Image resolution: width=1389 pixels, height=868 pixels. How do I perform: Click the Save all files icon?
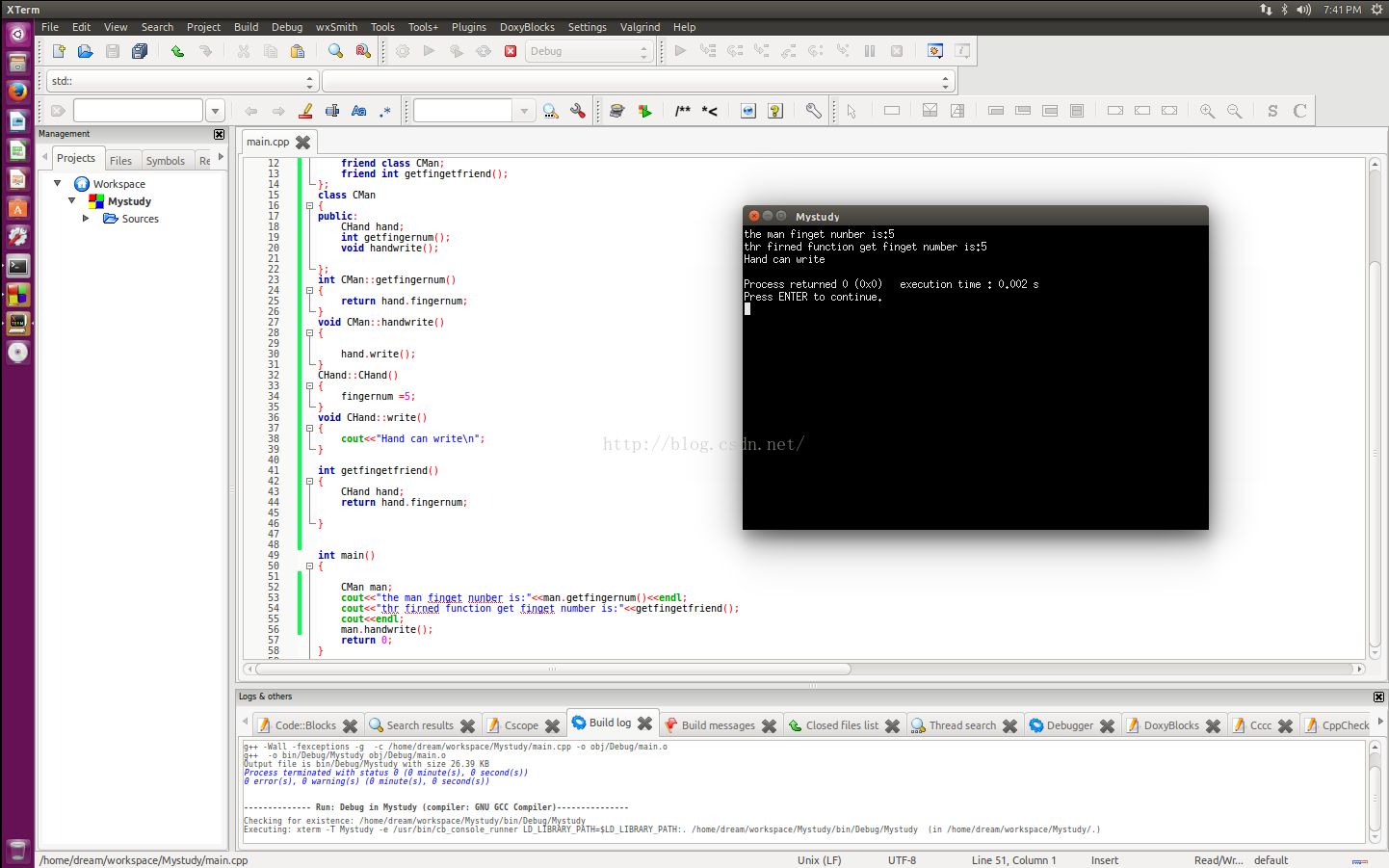pyautogui.click(x=140, y=51)
